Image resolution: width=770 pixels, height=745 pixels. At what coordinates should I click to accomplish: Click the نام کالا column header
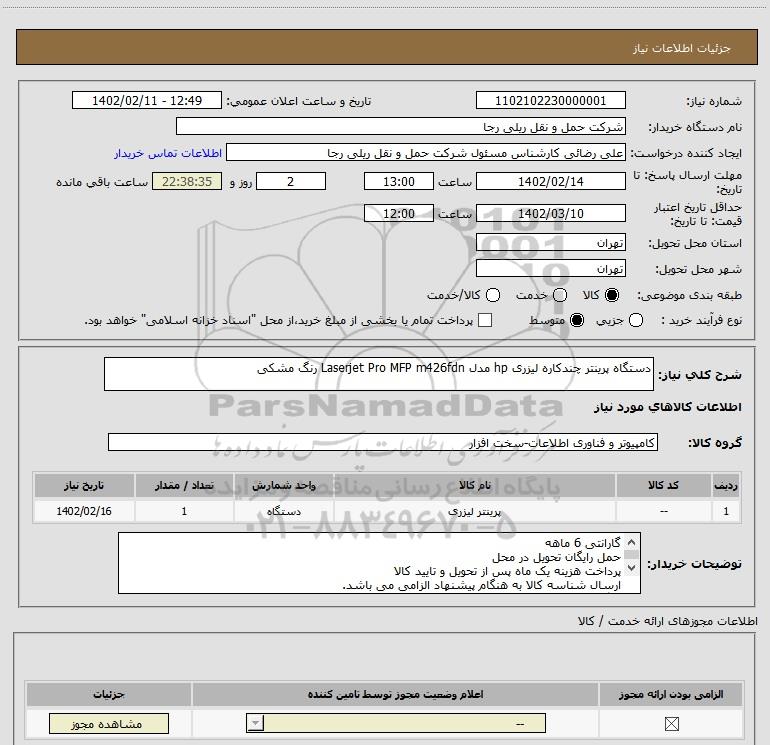click(x=474, y=485)
